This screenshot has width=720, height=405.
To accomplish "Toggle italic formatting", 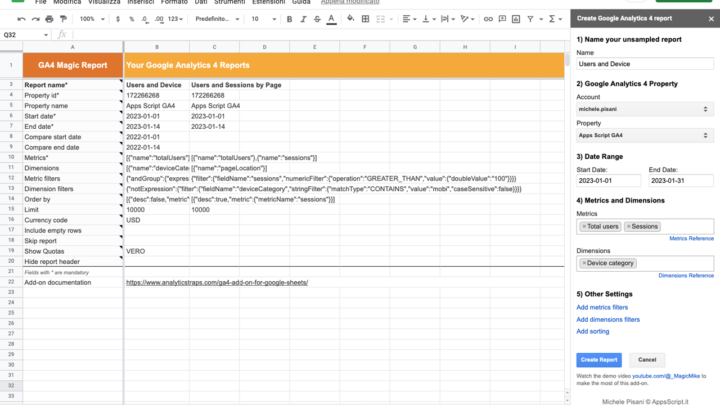I will [x=303, y=19].
